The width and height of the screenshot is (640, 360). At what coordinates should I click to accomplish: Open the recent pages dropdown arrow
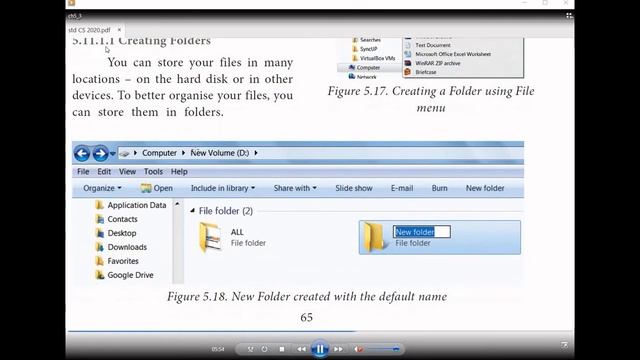tap(113, 154)
